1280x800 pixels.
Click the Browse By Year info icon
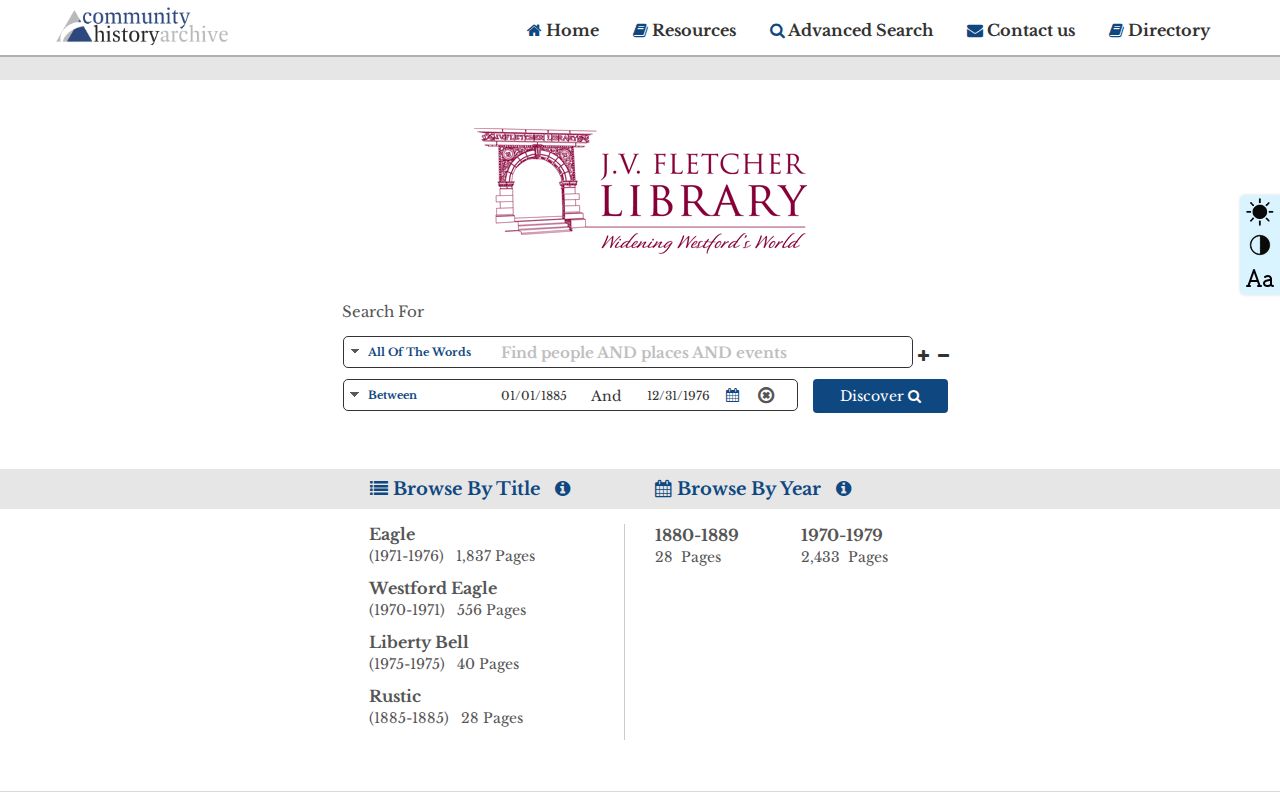tap(844, 489)
